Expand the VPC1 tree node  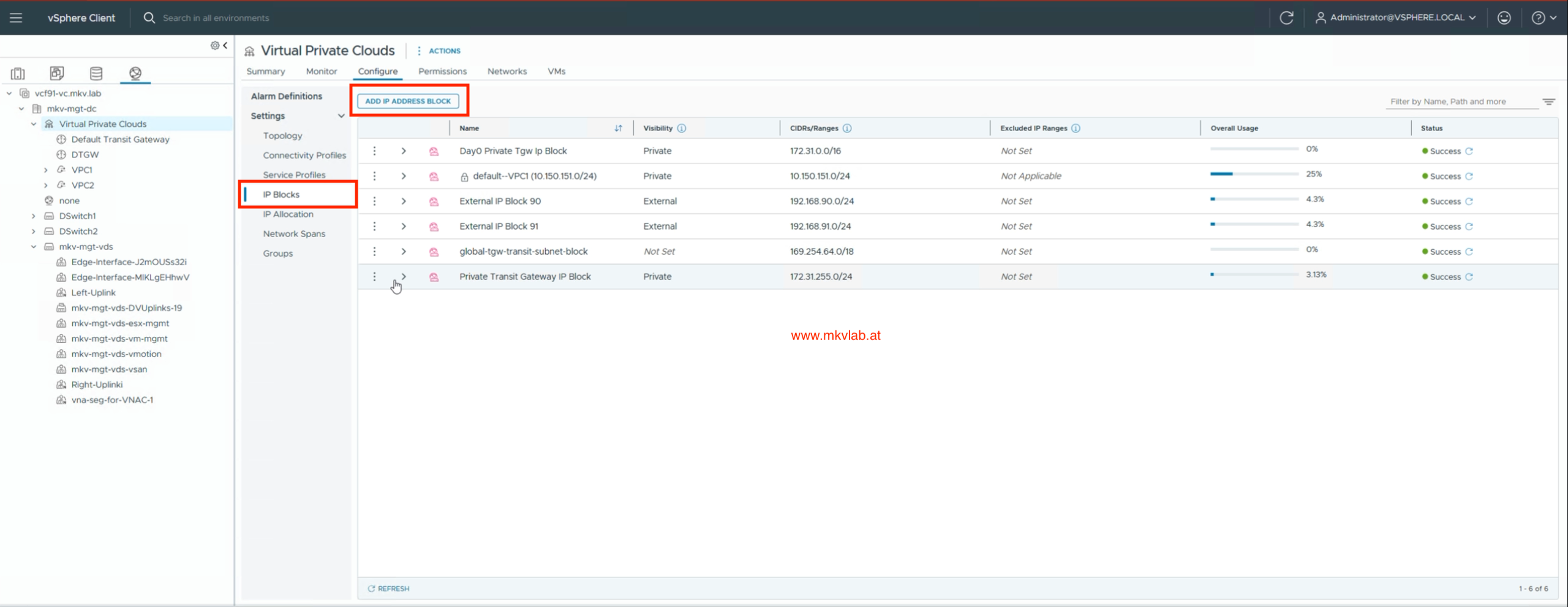point(46,170)
